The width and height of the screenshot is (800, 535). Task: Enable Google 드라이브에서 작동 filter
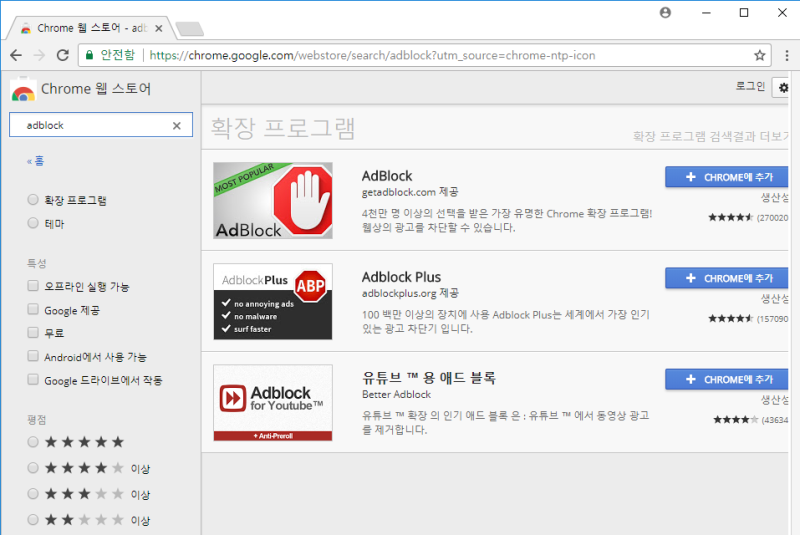coord(33,379)
